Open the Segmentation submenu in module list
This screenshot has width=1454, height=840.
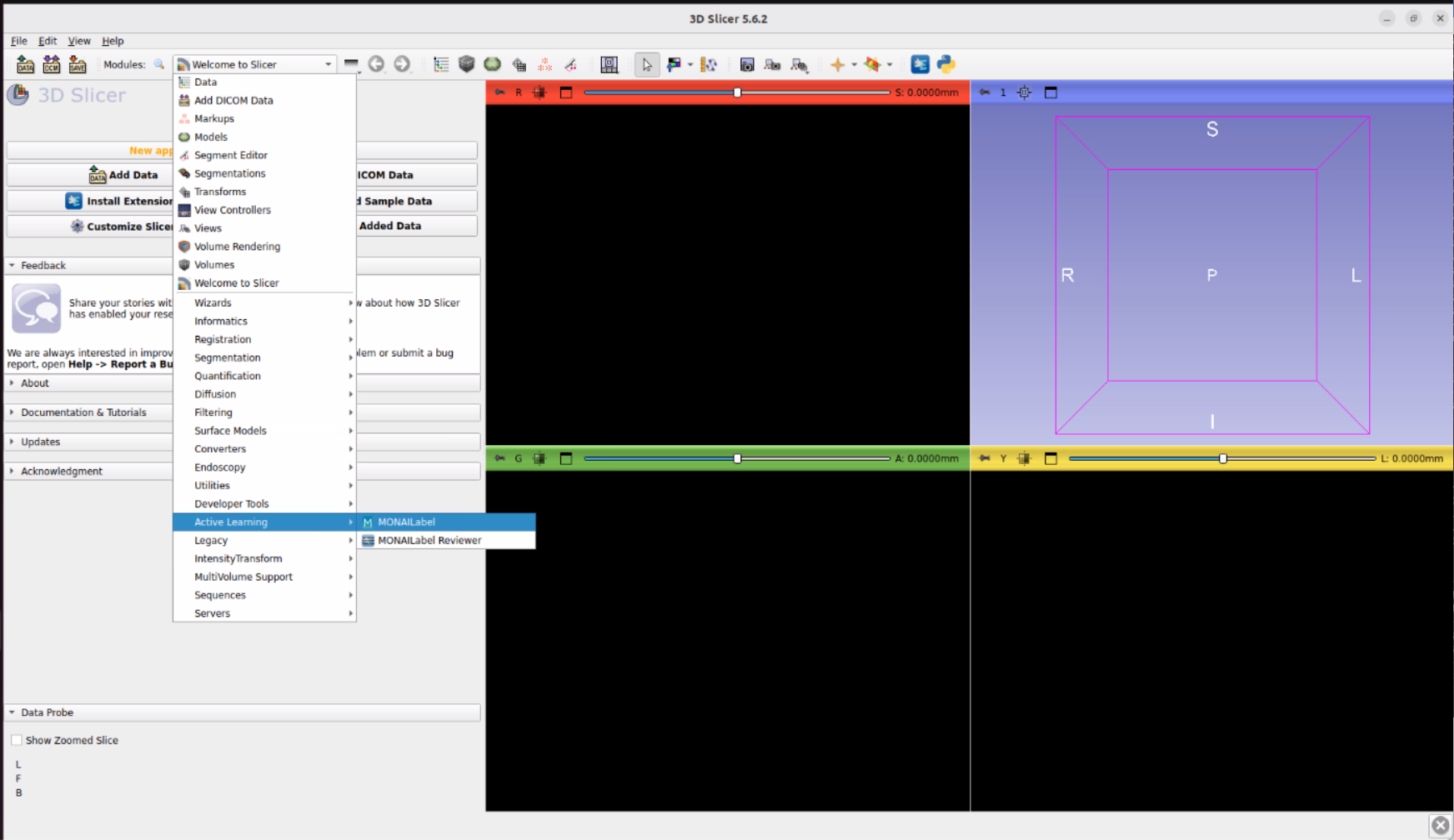(228, 357)
